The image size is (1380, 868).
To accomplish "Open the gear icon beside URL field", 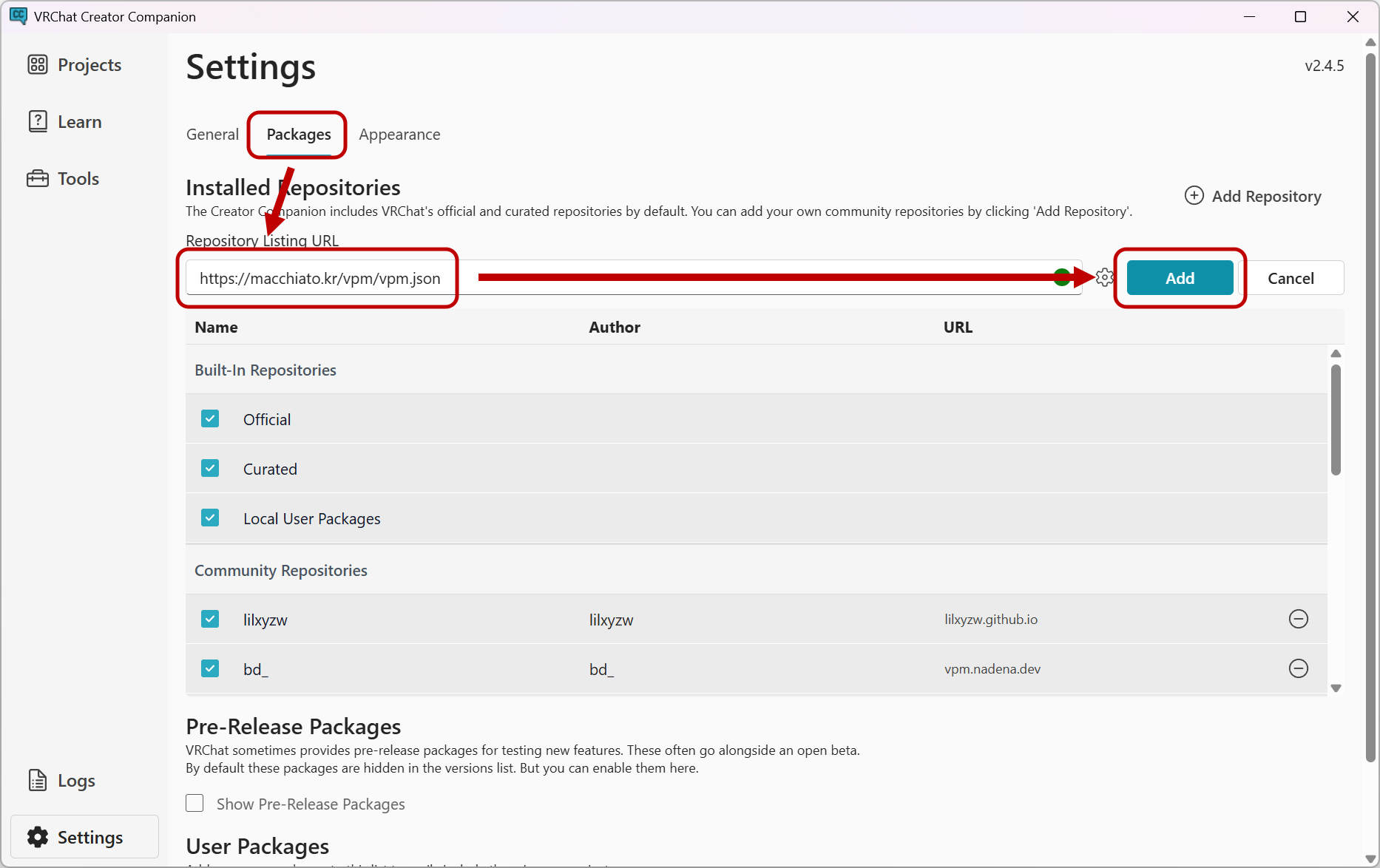I will [x=1105, y=278].
